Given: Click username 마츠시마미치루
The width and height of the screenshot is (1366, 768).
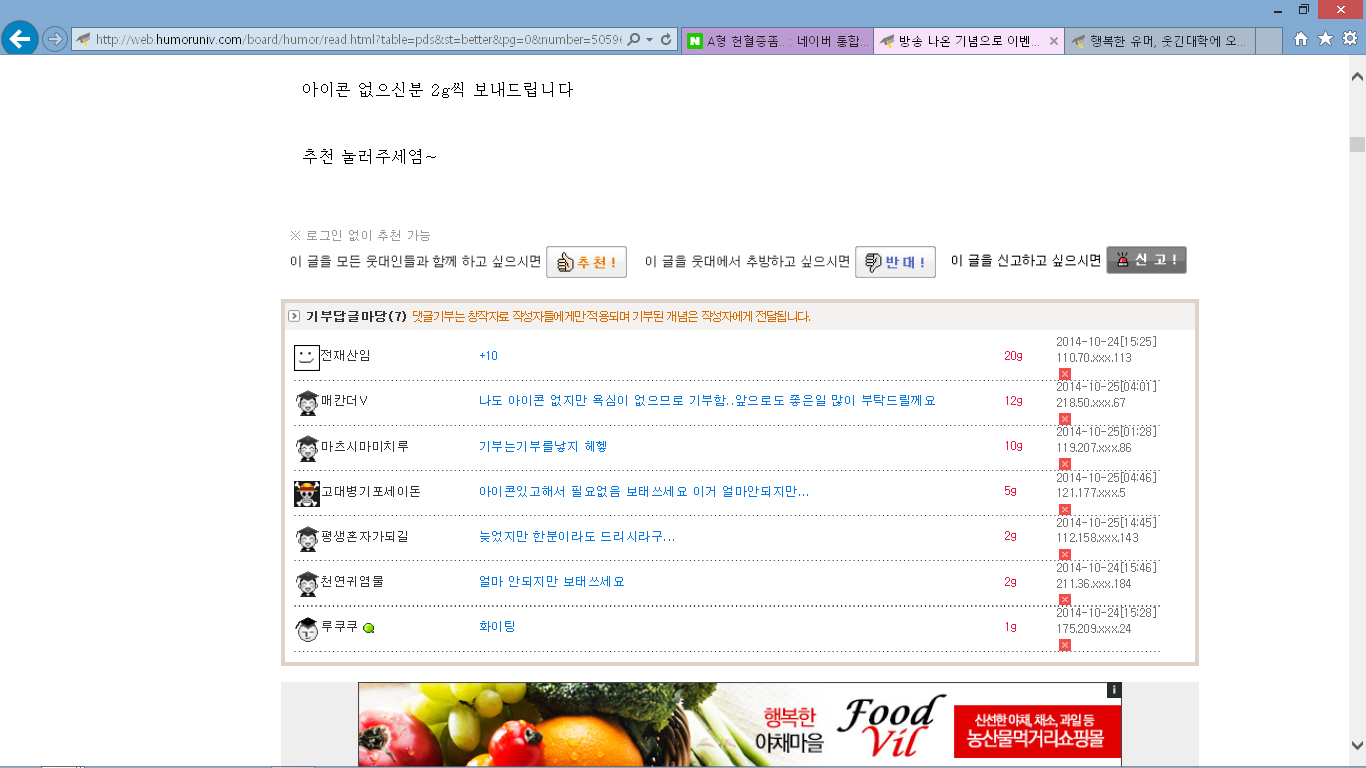Looking at the screenshot, I should 365,446.
